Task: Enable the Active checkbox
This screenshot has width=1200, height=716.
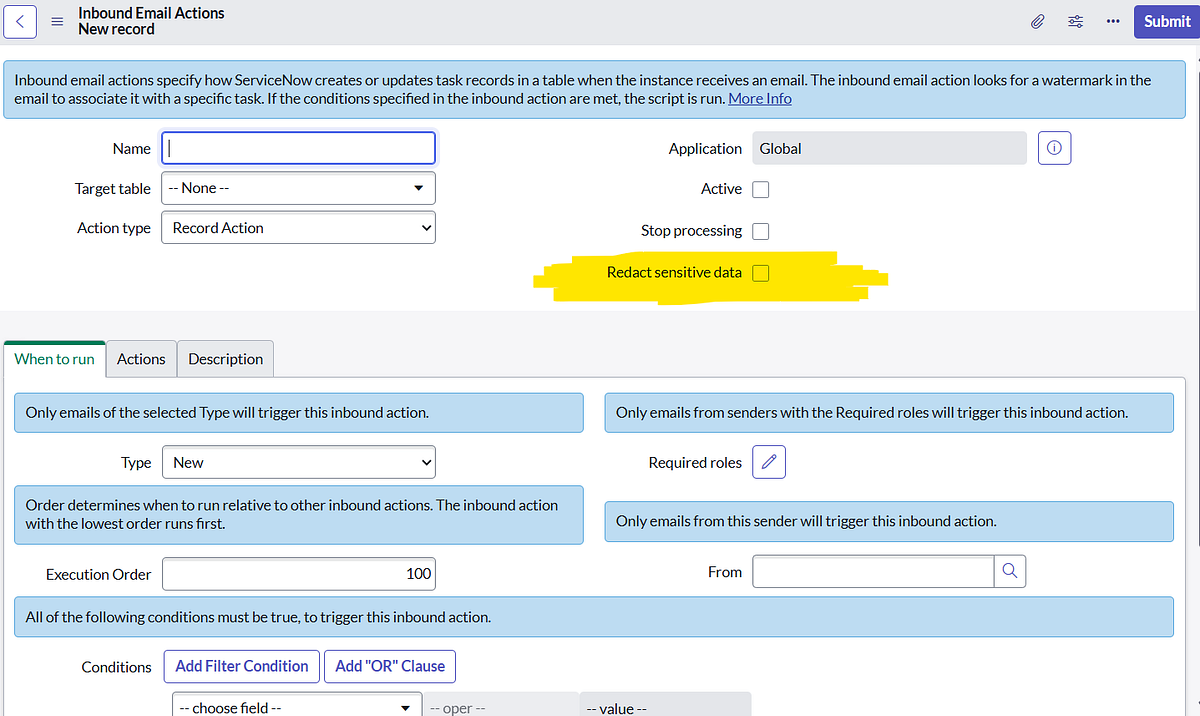Action: (760, 189)
